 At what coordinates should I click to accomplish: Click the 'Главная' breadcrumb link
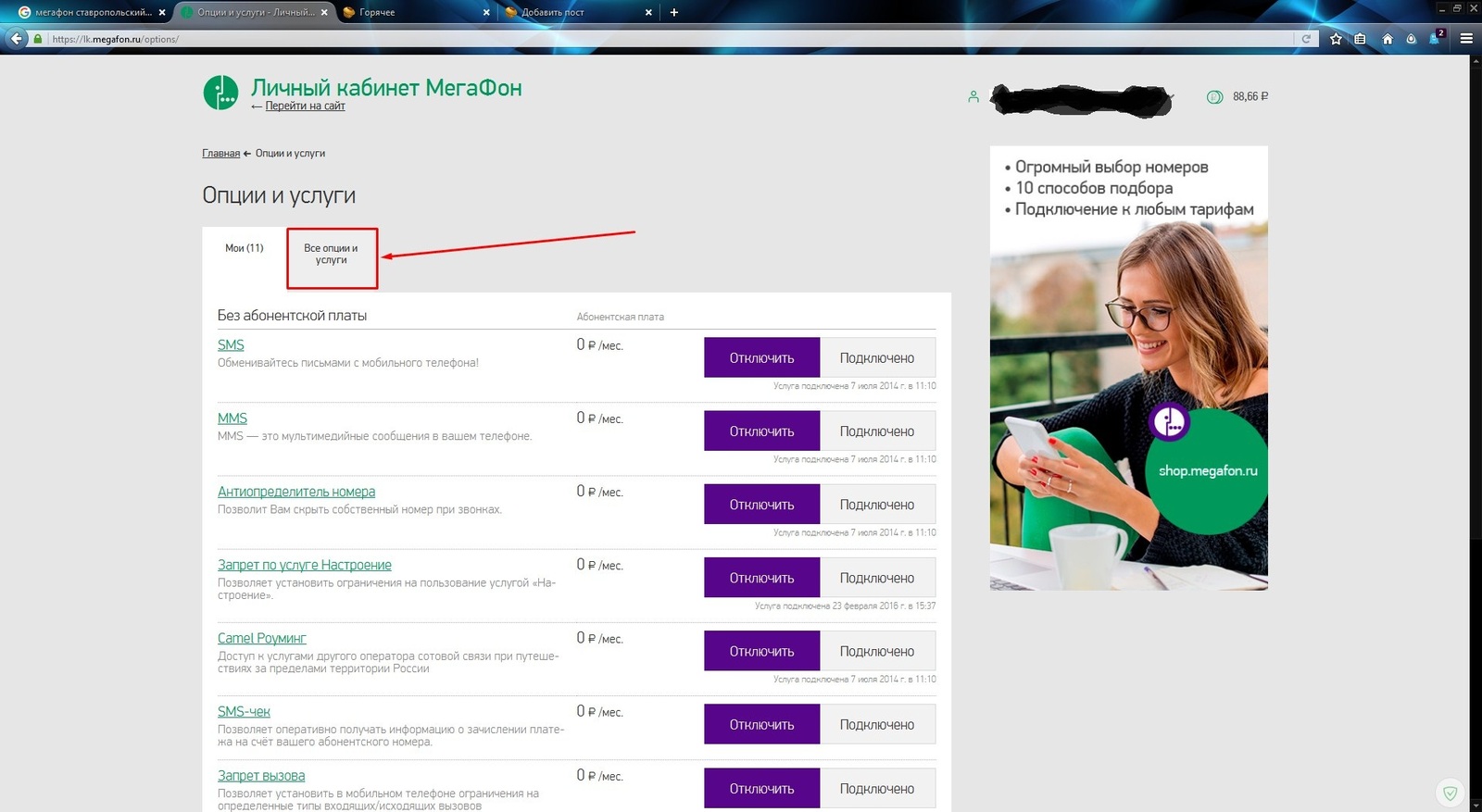[220, 154]
